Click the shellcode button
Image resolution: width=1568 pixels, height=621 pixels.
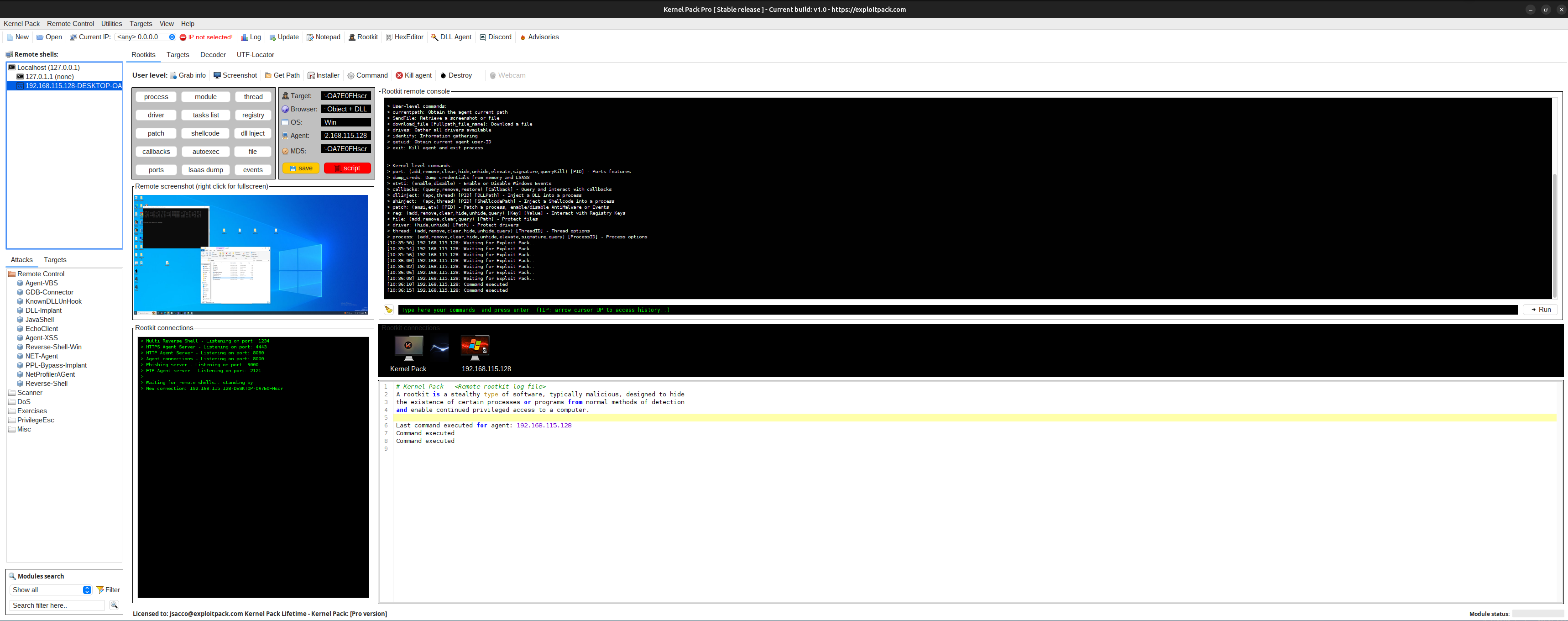[205, 133]
